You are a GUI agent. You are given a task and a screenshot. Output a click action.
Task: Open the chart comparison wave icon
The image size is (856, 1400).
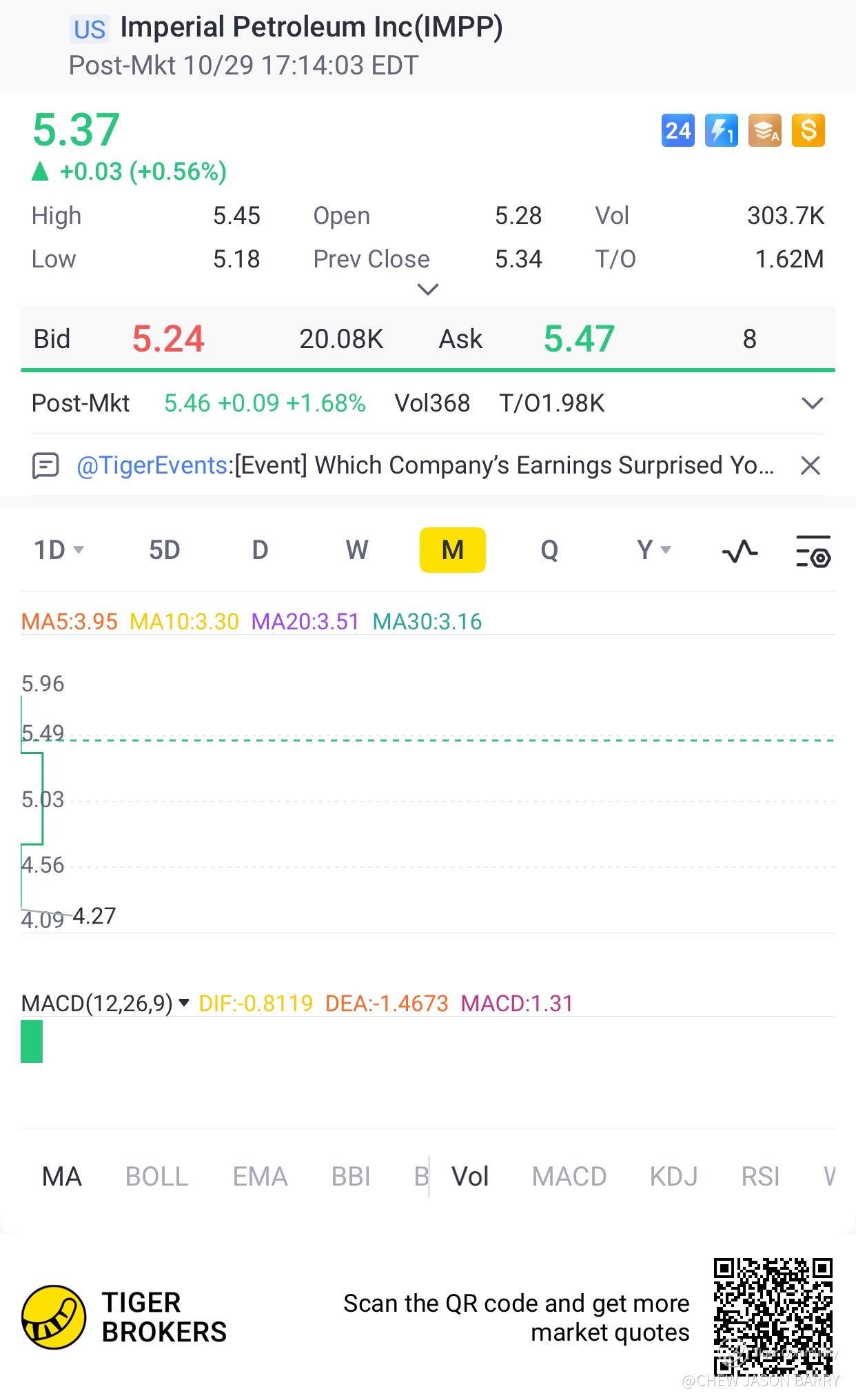pos(740,551)
